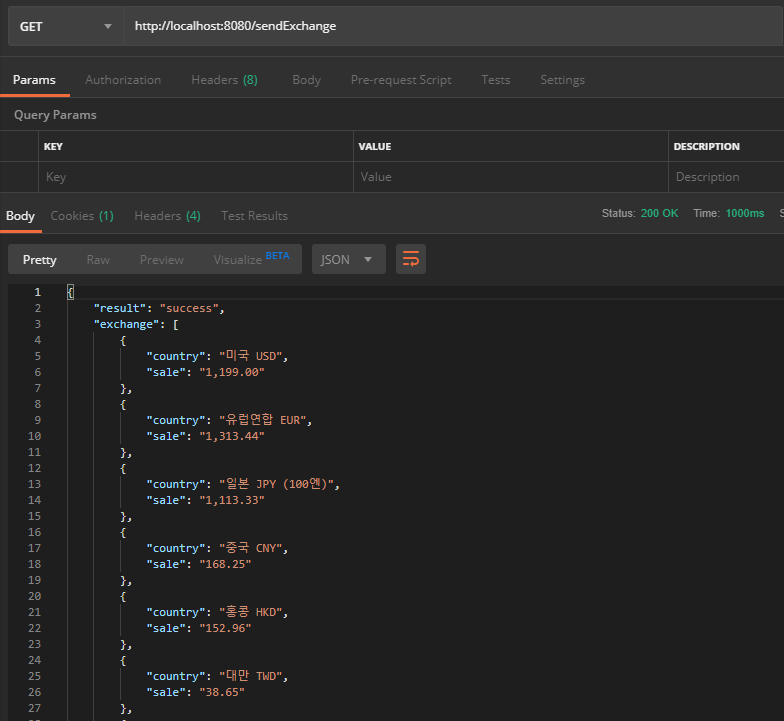Click the "exchange": [ line
784x721 pixels.
(136, 324)
